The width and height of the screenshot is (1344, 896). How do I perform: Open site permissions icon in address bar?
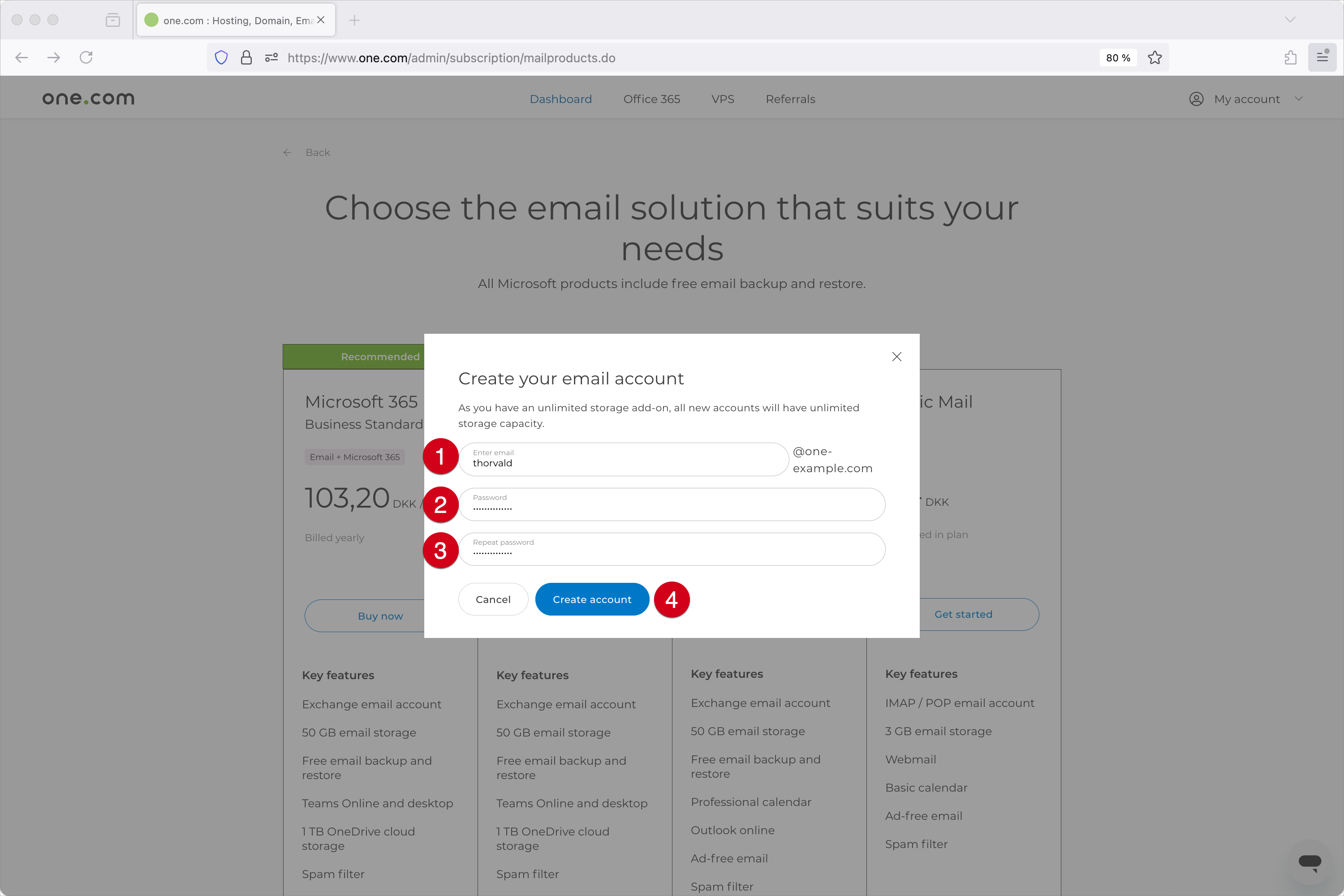pyautogui.click(x=270, y=57)
